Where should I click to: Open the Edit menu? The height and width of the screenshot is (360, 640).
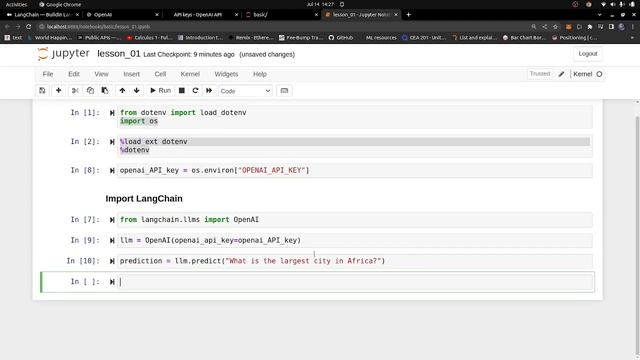[74, 74]
